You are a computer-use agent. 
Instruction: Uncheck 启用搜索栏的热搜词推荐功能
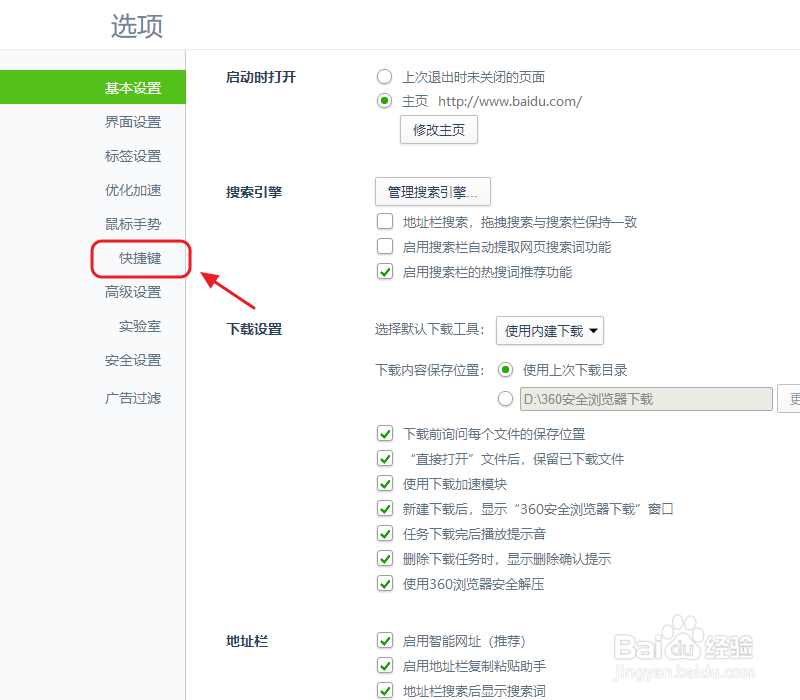385,271
